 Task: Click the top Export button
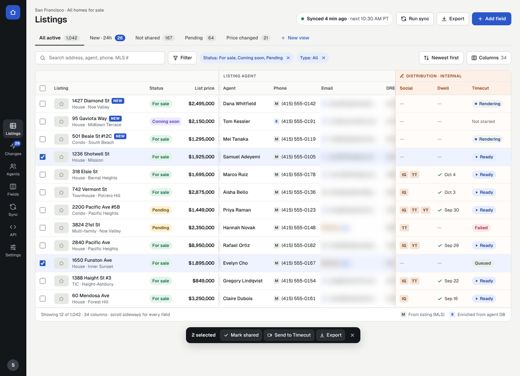coord(453,19)
